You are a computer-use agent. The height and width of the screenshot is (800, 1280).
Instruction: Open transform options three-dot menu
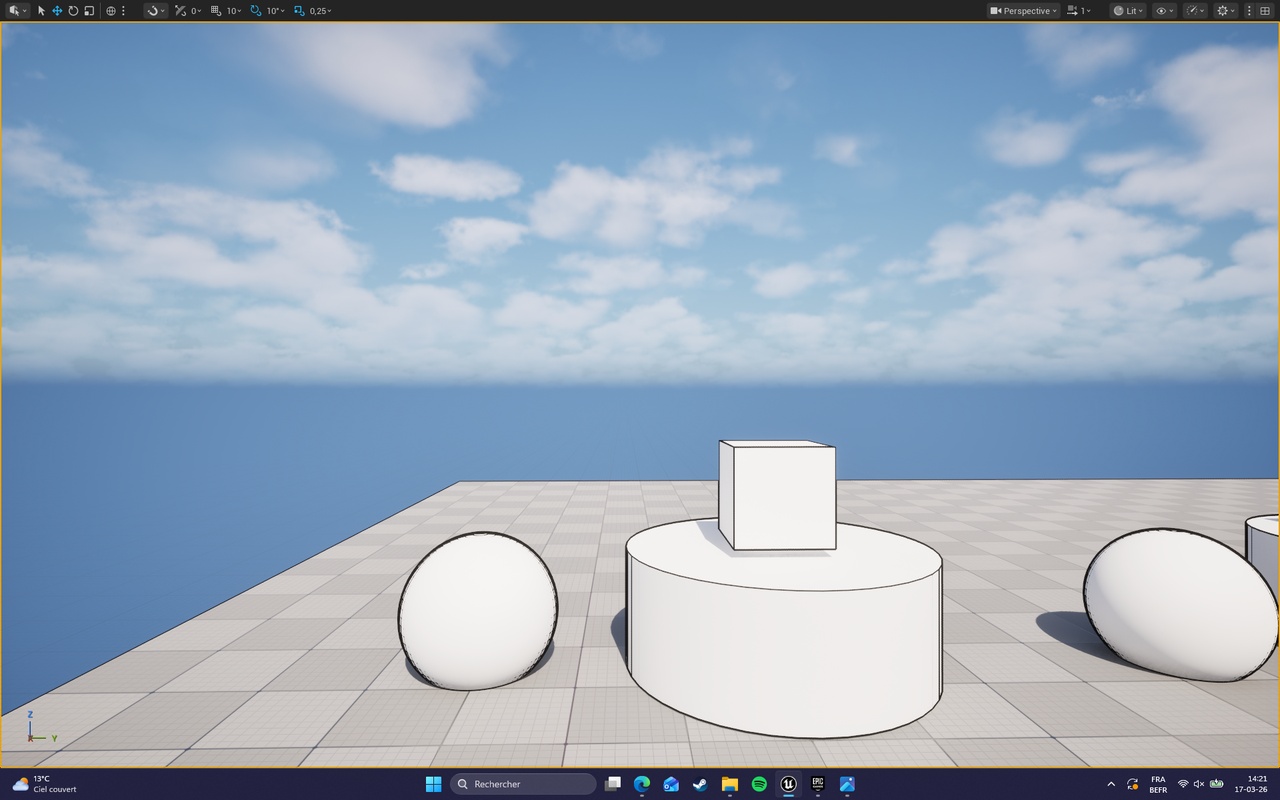point(123,10)
